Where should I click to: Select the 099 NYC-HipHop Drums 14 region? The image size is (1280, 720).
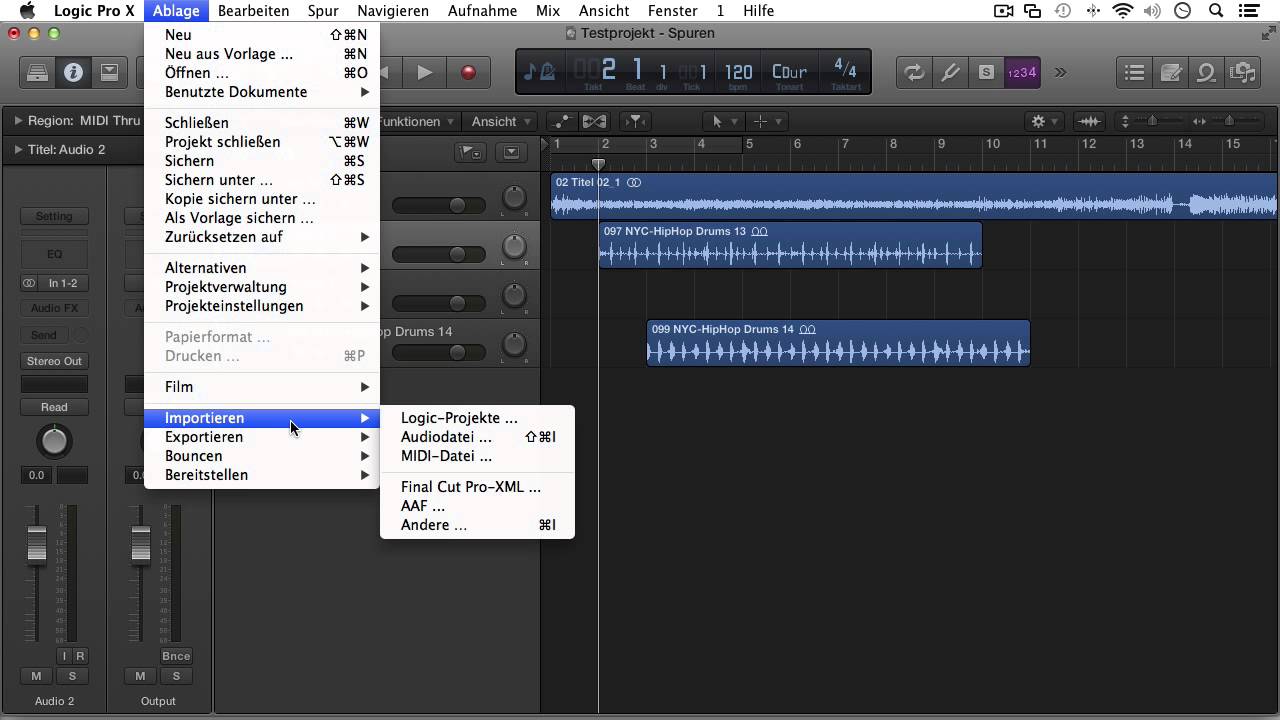coord(838,342)
